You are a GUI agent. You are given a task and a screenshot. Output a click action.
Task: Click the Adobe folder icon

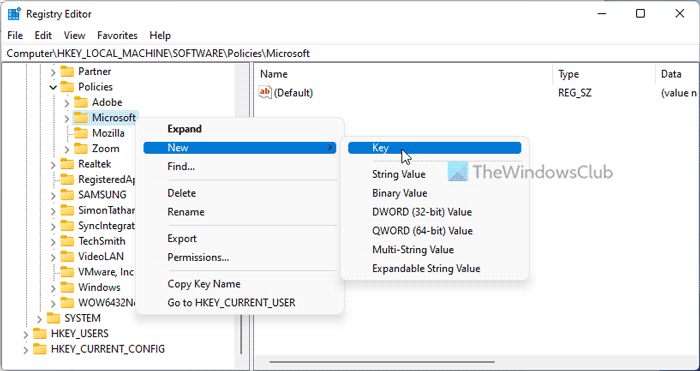[81, 102]
